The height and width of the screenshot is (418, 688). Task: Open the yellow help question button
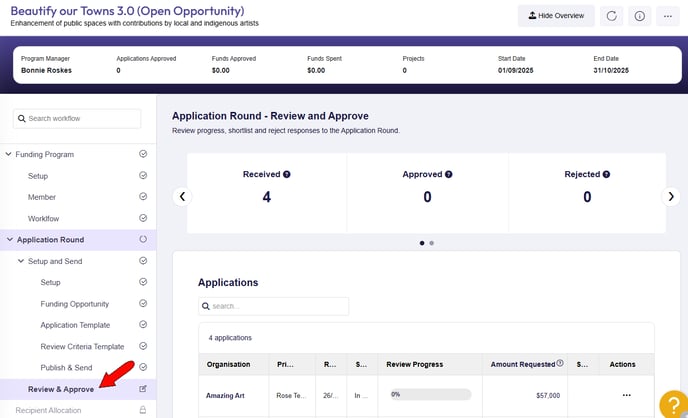tap(674, 405)
